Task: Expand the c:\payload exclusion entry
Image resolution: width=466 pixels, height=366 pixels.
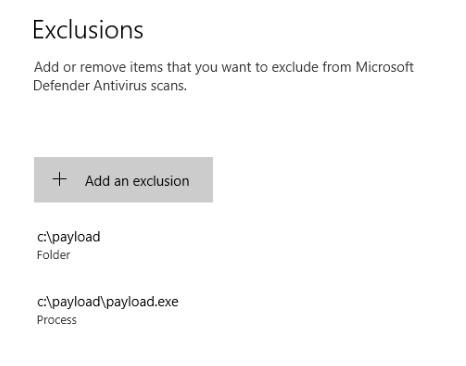Action: (x=68, y=245)
